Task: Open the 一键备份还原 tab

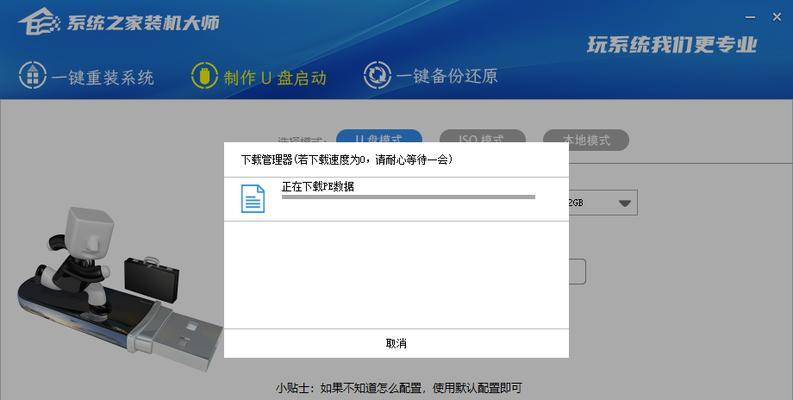Action: point(431,75)
